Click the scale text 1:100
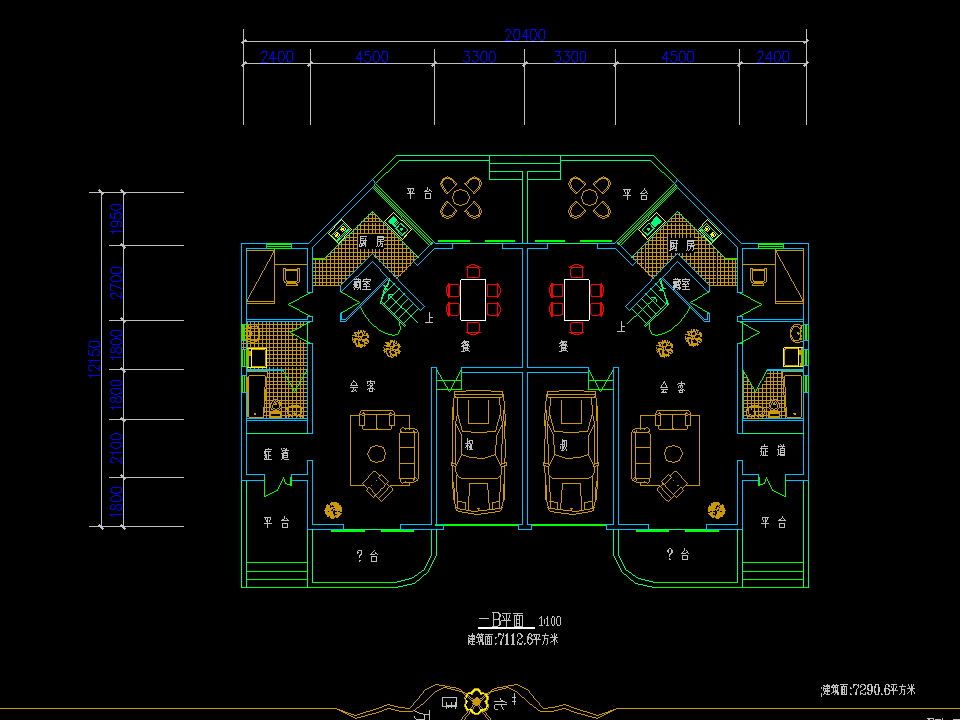This screenshot has width=960, height=720. [549, 621]
